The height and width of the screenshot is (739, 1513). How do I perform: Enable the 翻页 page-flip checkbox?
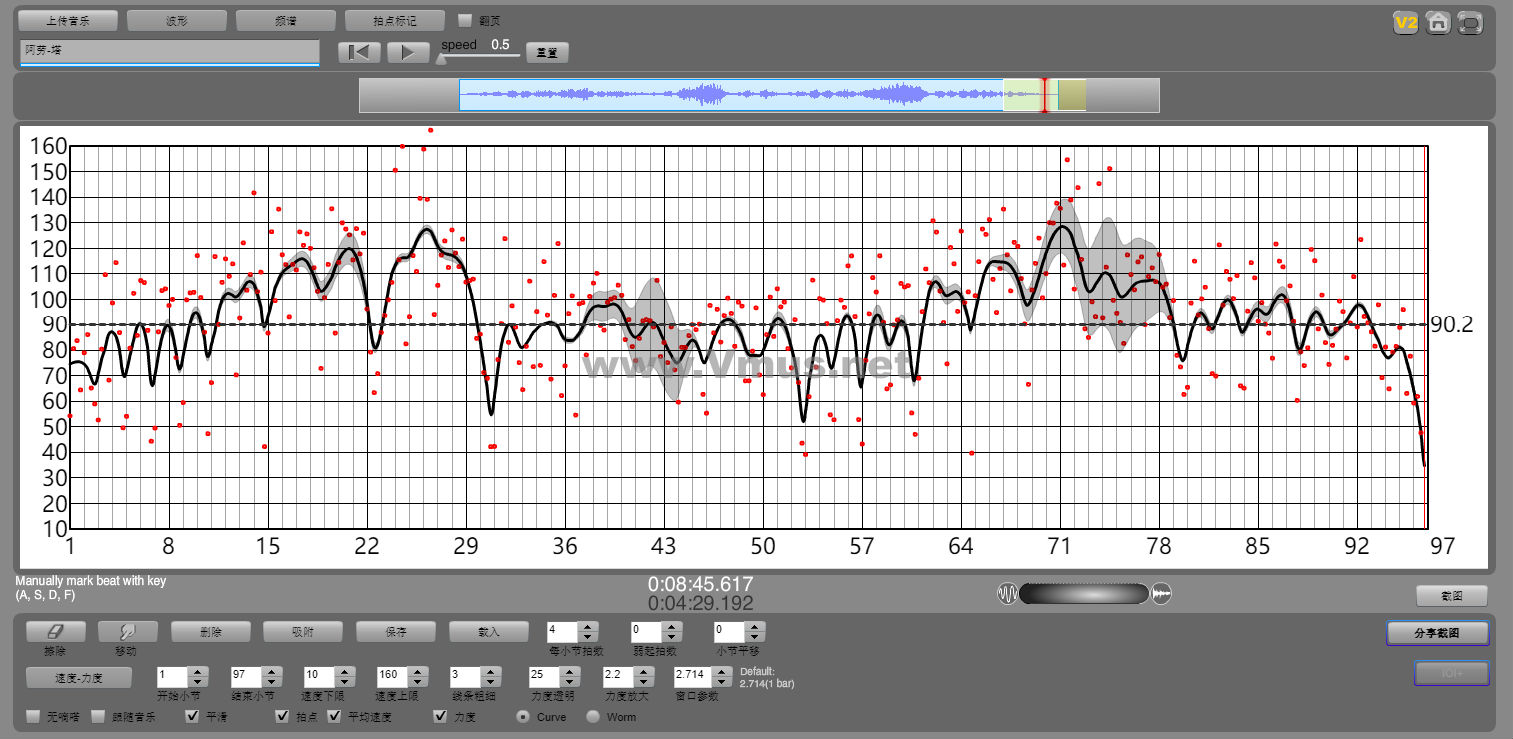point(464,20)
